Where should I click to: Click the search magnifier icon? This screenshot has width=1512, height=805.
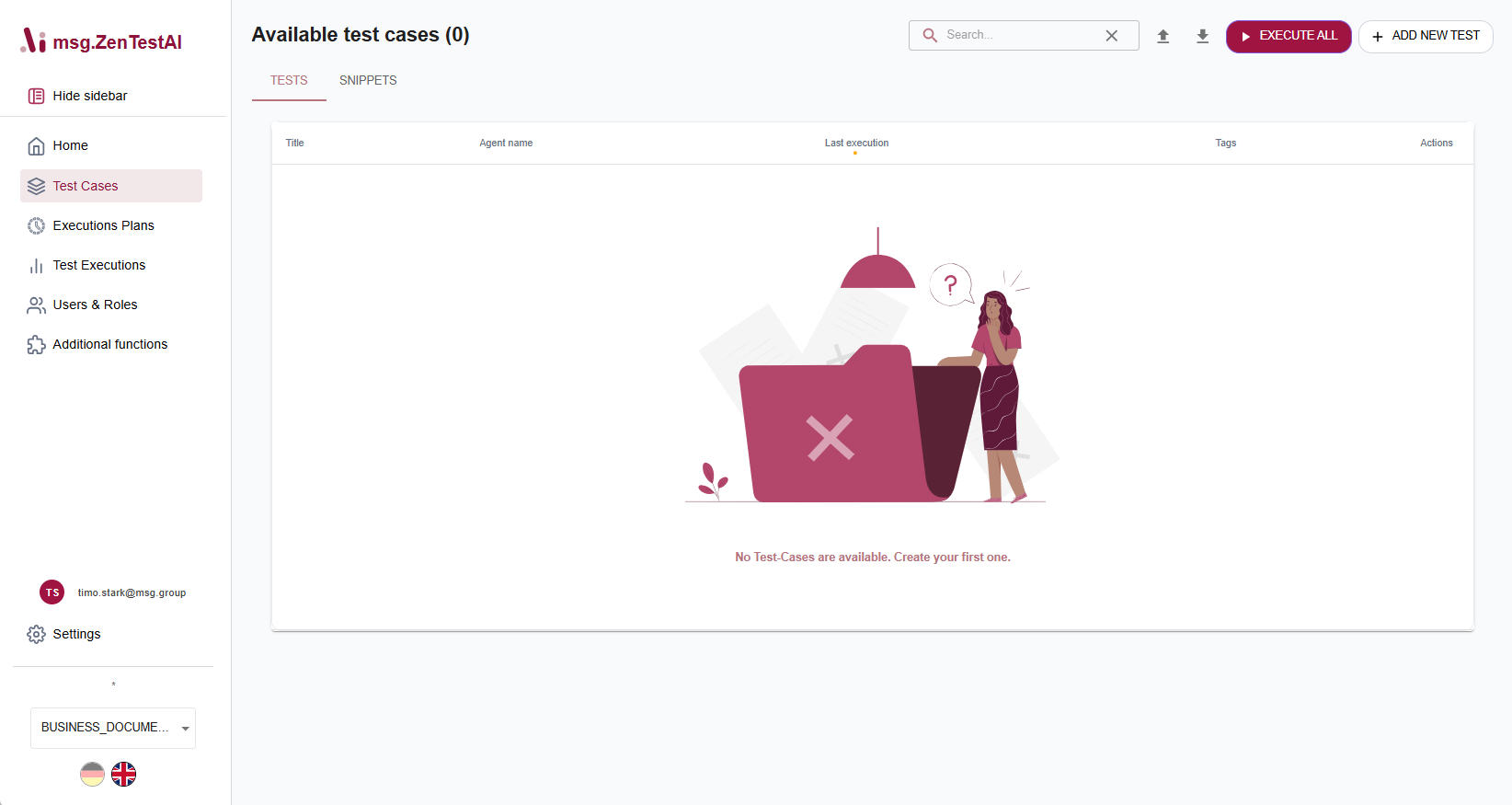click(930, 35)
